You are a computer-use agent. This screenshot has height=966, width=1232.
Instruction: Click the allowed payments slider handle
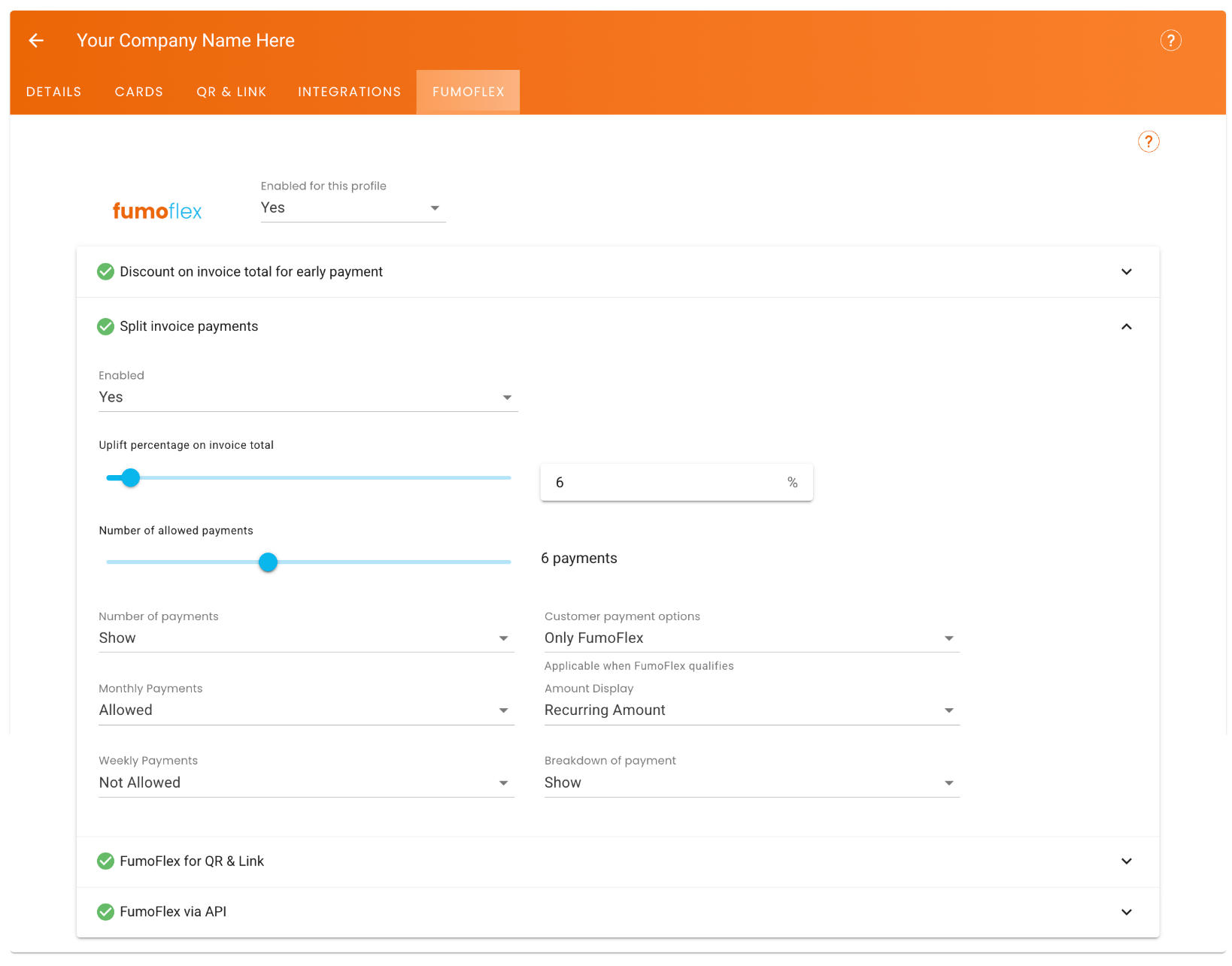click(268, 562)
